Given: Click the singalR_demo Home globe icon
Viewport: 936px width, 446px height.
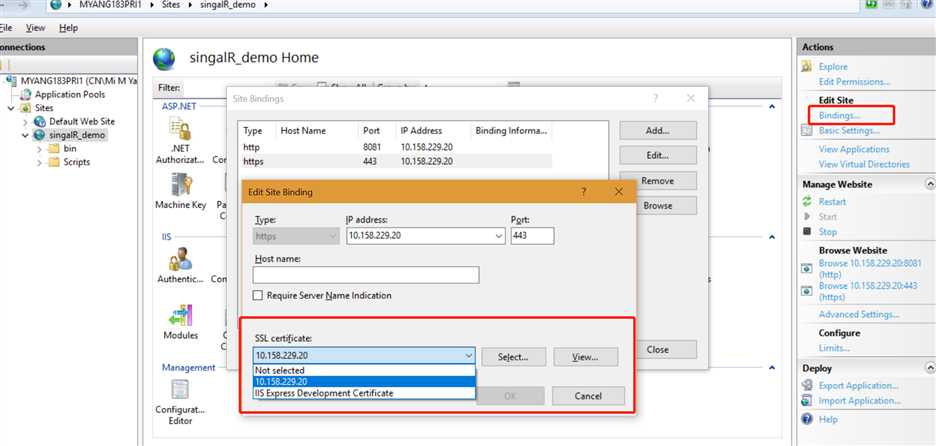Looking at the screenshot, I should [x=164, y=59].
